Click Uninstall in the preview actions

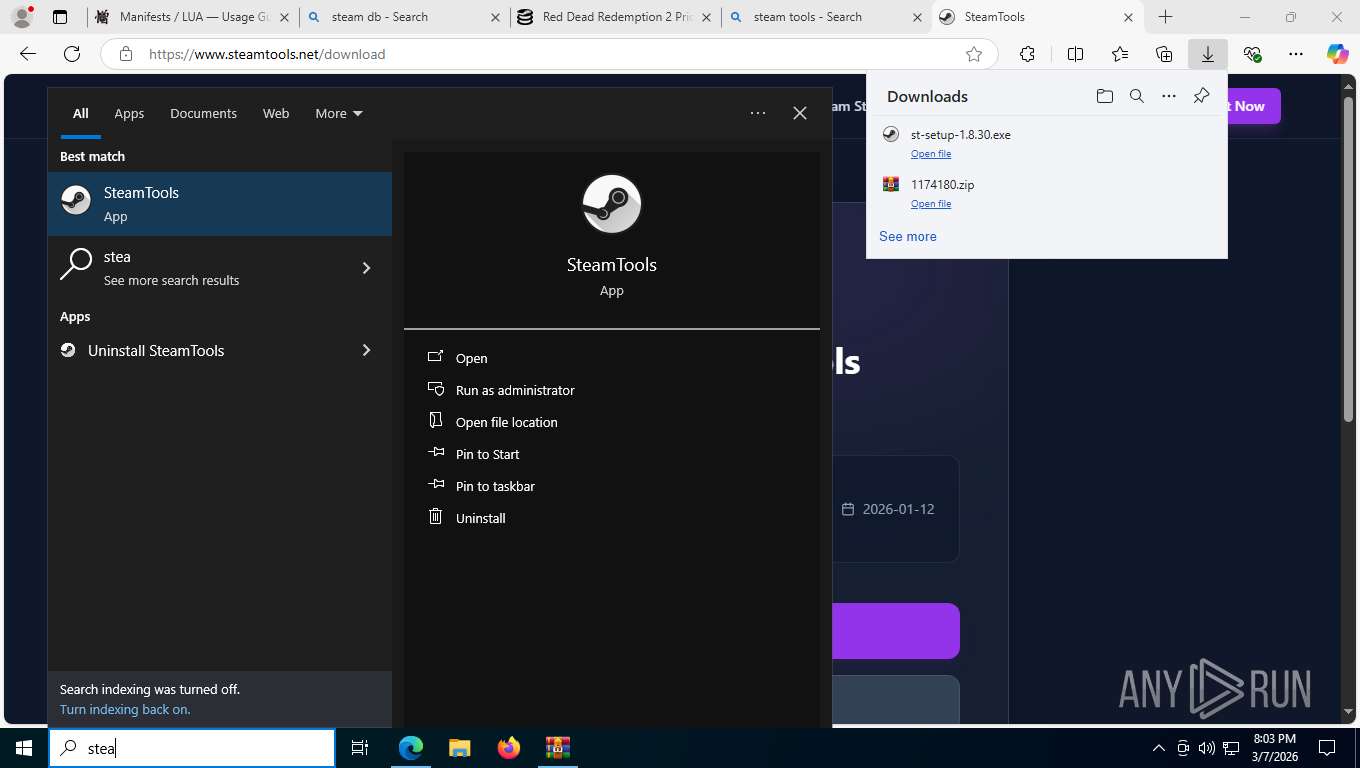[480, 518]
